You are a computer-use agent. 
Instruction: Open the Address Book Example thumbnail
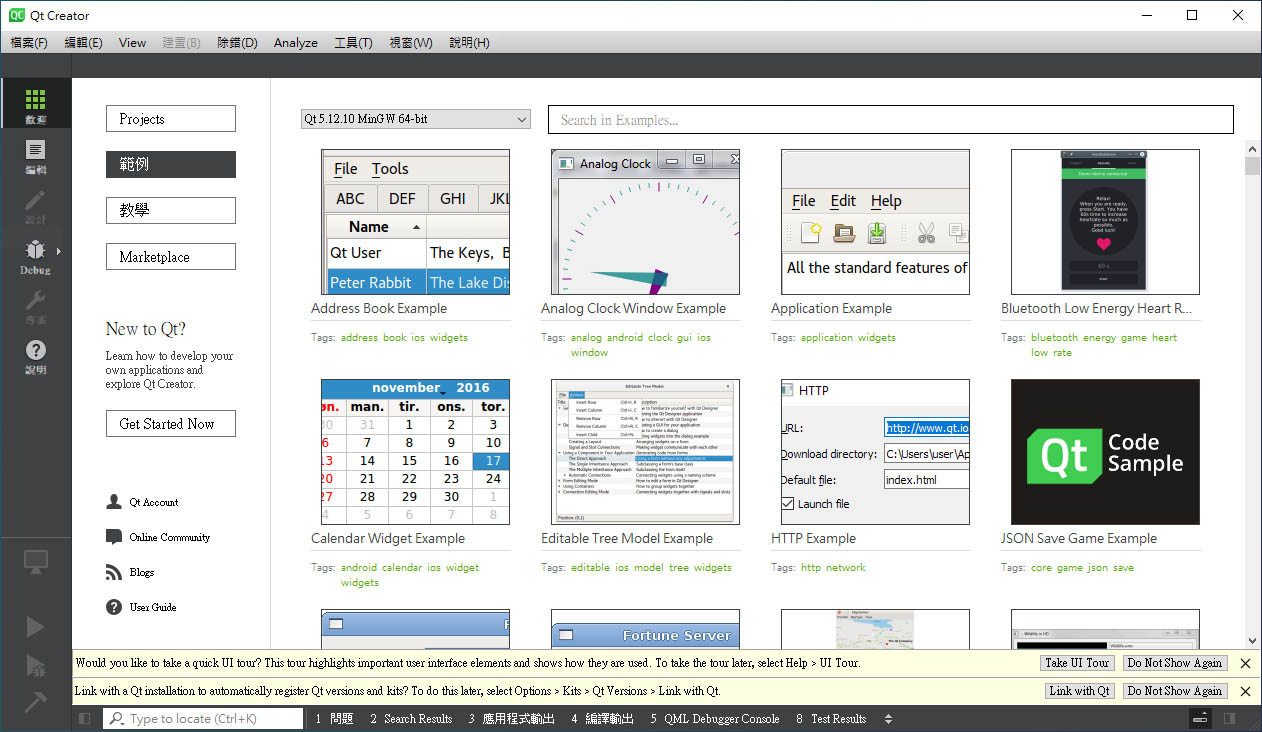pos(415,222)
